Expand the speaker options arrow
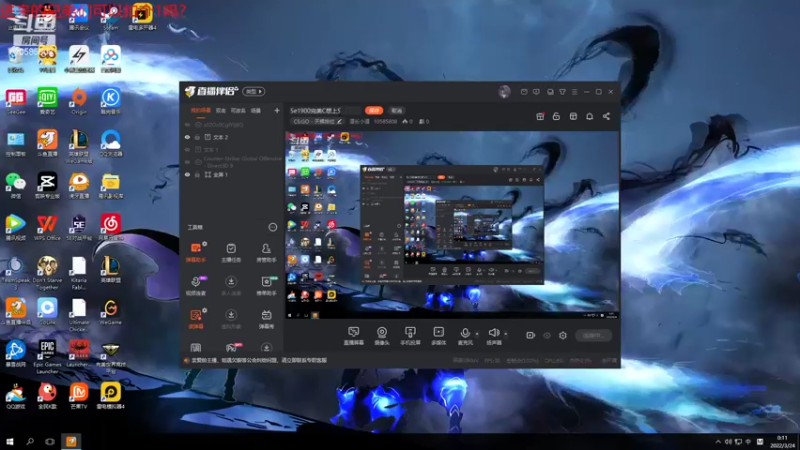 [x=506, y=334]
